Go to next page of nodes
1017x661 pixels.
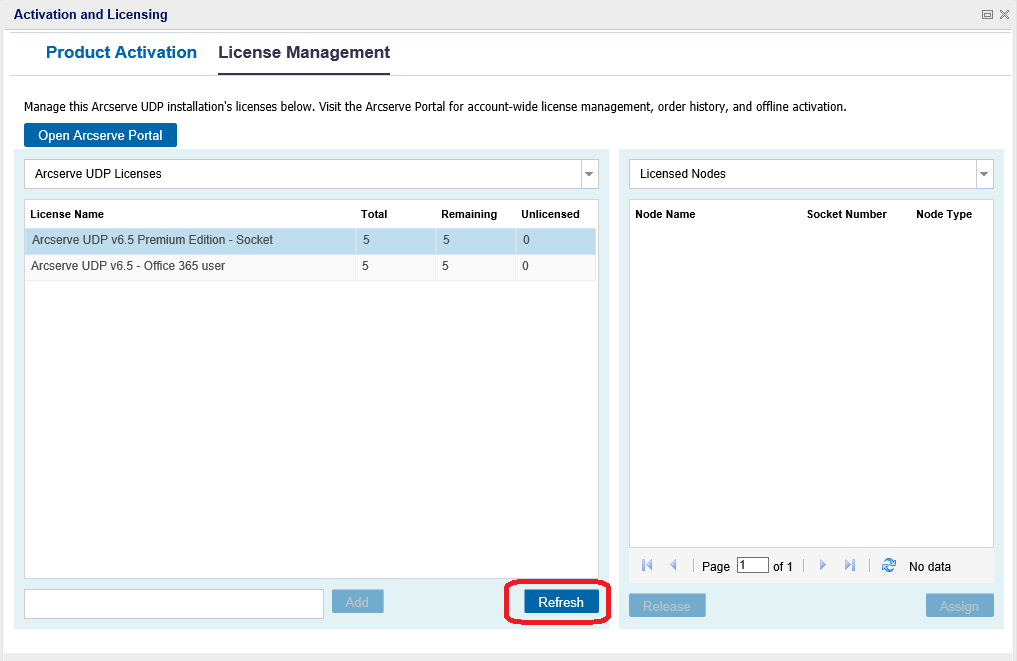click(x=822, y=566)
